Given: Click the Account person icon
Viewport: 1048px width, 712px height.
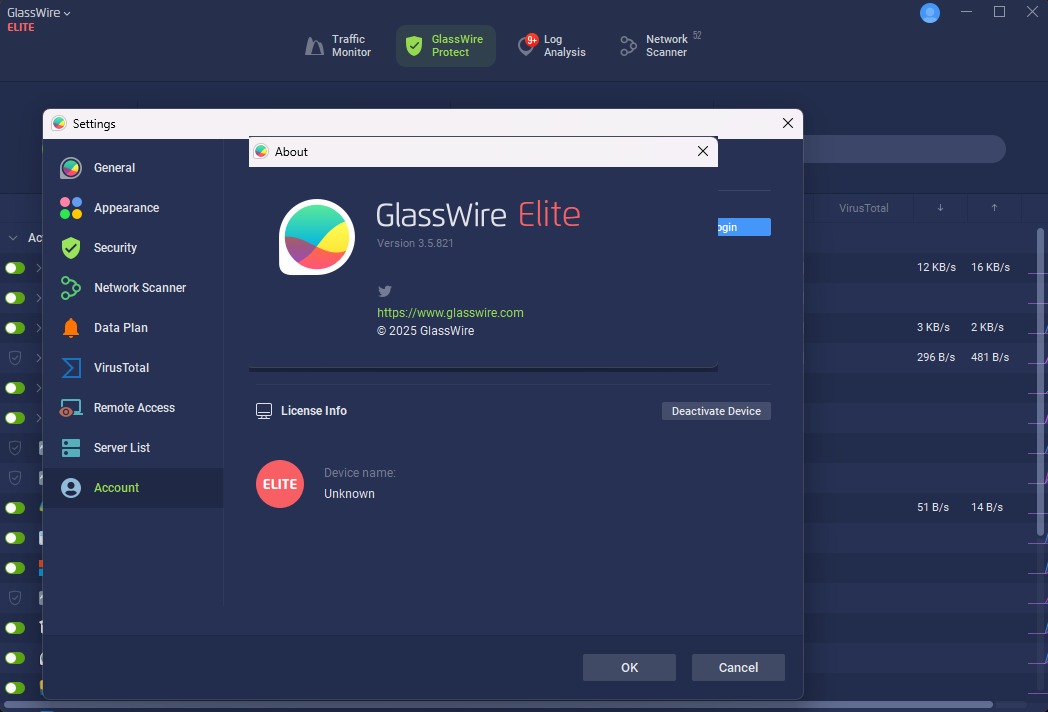Looking at the screenshot, I should [71, 488].
